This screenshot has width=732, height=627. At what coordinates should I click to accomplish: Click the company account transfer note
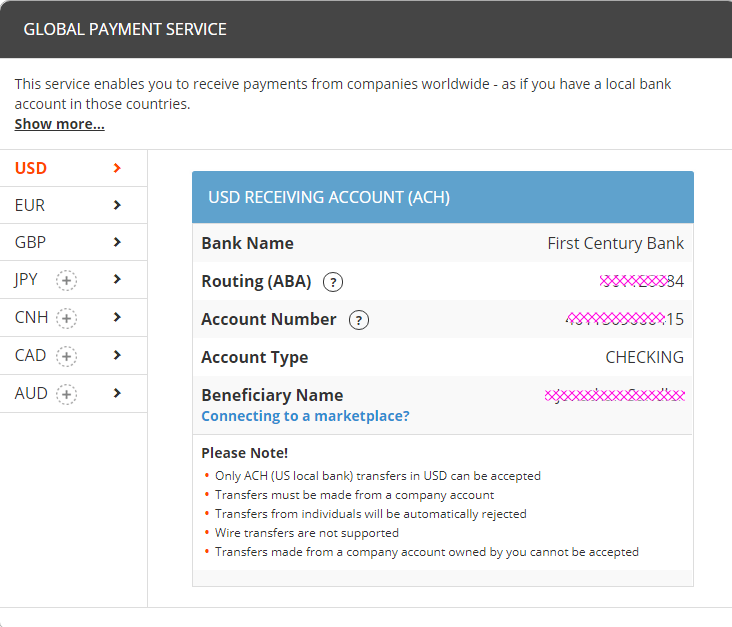pos(354,495)
